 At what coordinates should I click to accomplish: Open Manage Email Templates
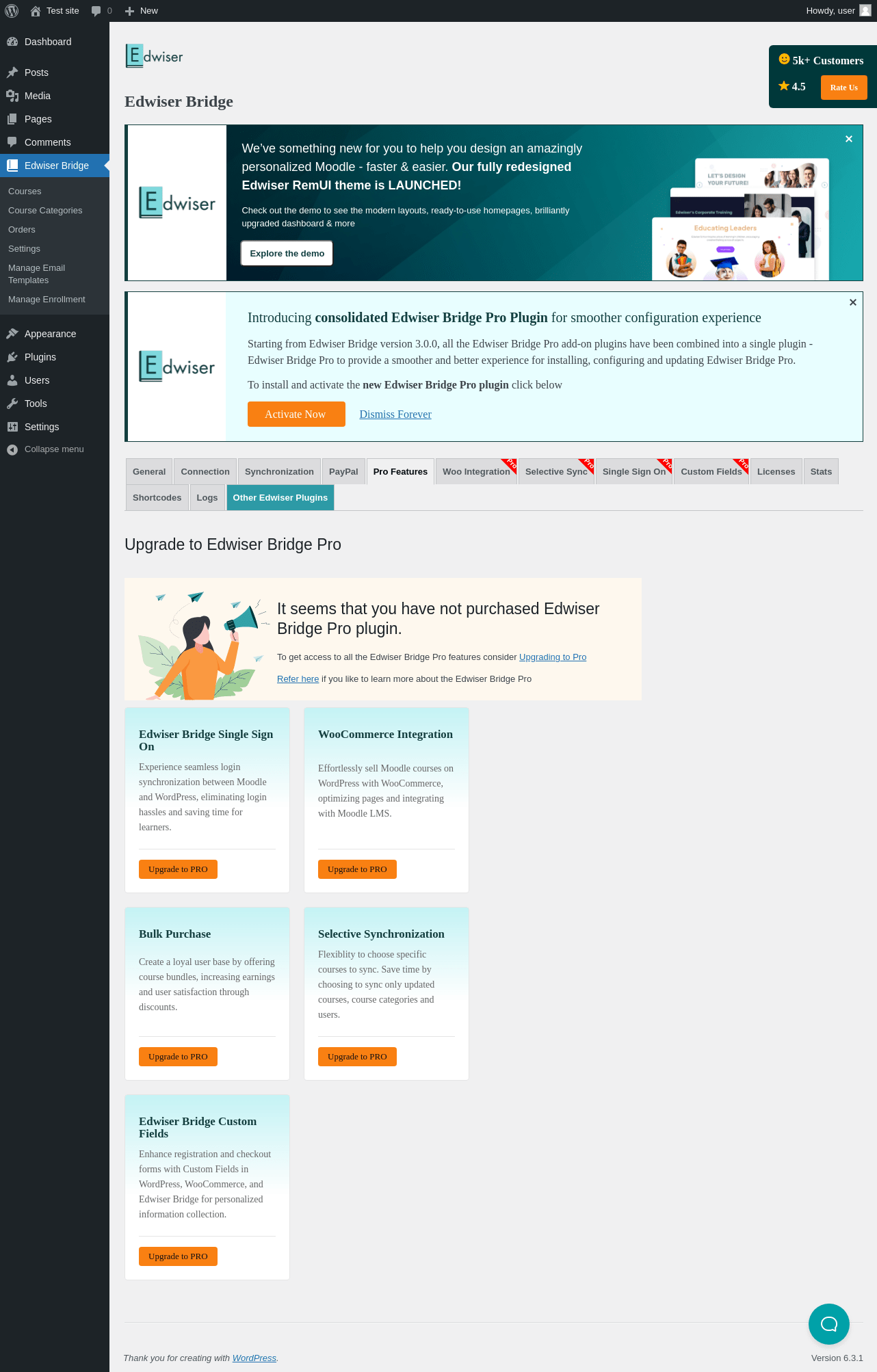[x=36, y=274]
